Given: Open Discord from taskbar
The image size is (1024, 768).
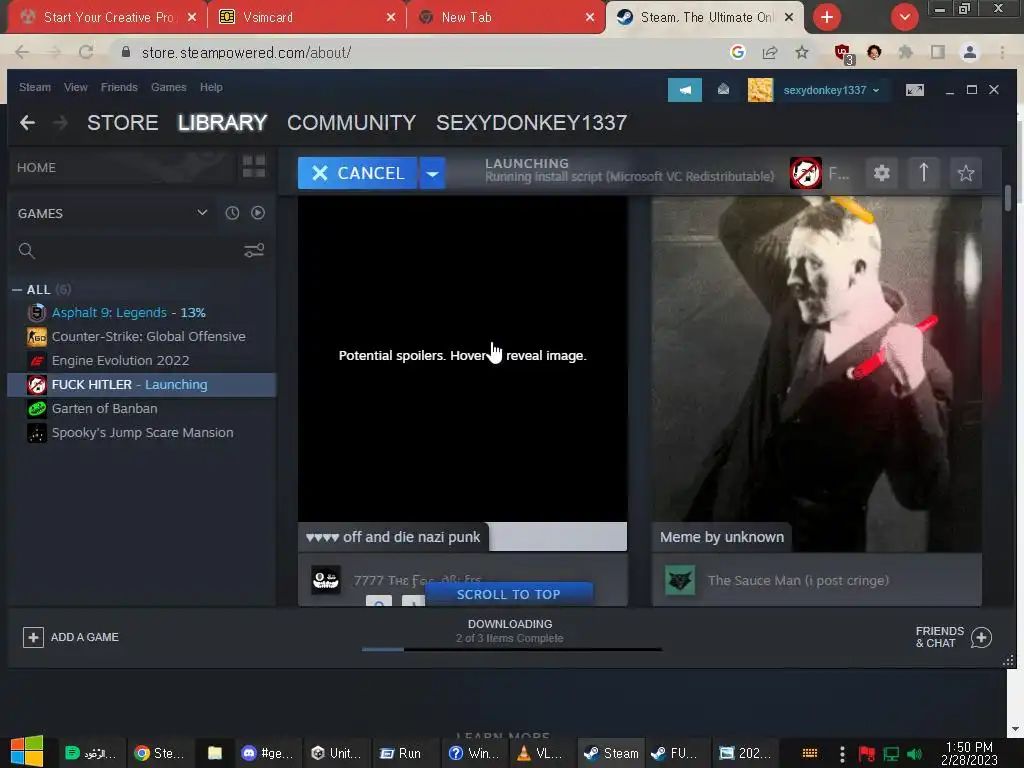Looking at the screenshot, I should pos(270,753).
